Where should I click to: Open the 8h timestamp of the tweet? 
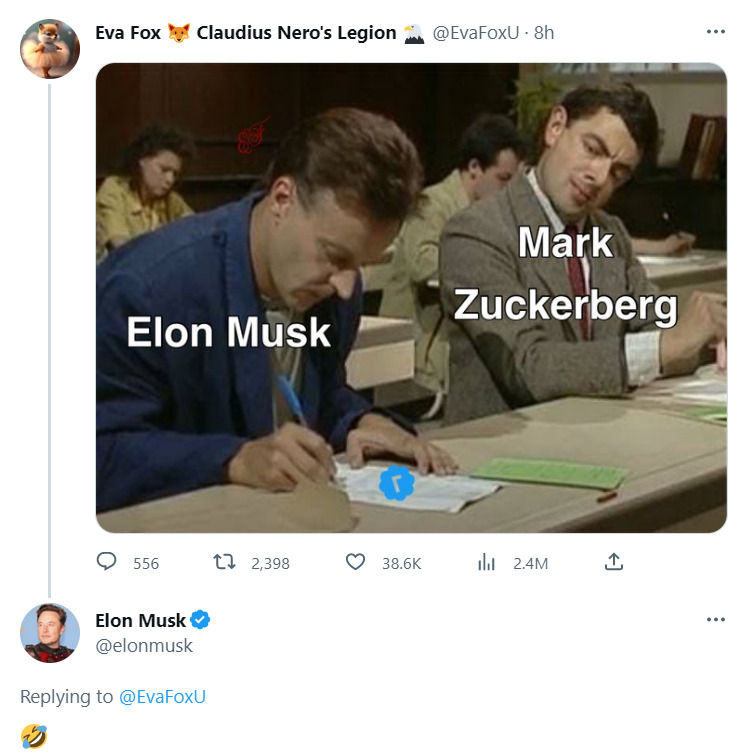coord(544,33)
